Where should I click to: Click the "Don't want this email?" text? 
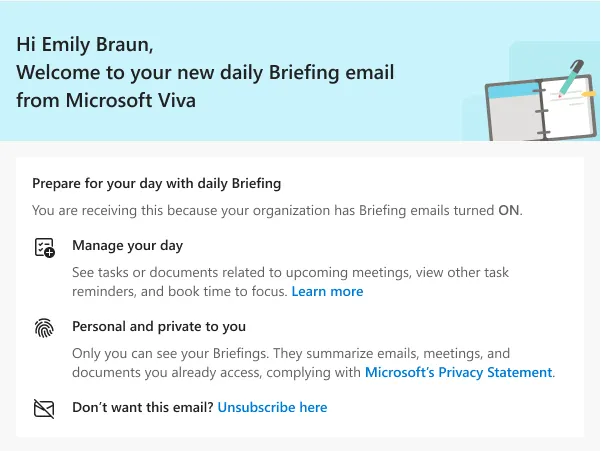[142, 407]
